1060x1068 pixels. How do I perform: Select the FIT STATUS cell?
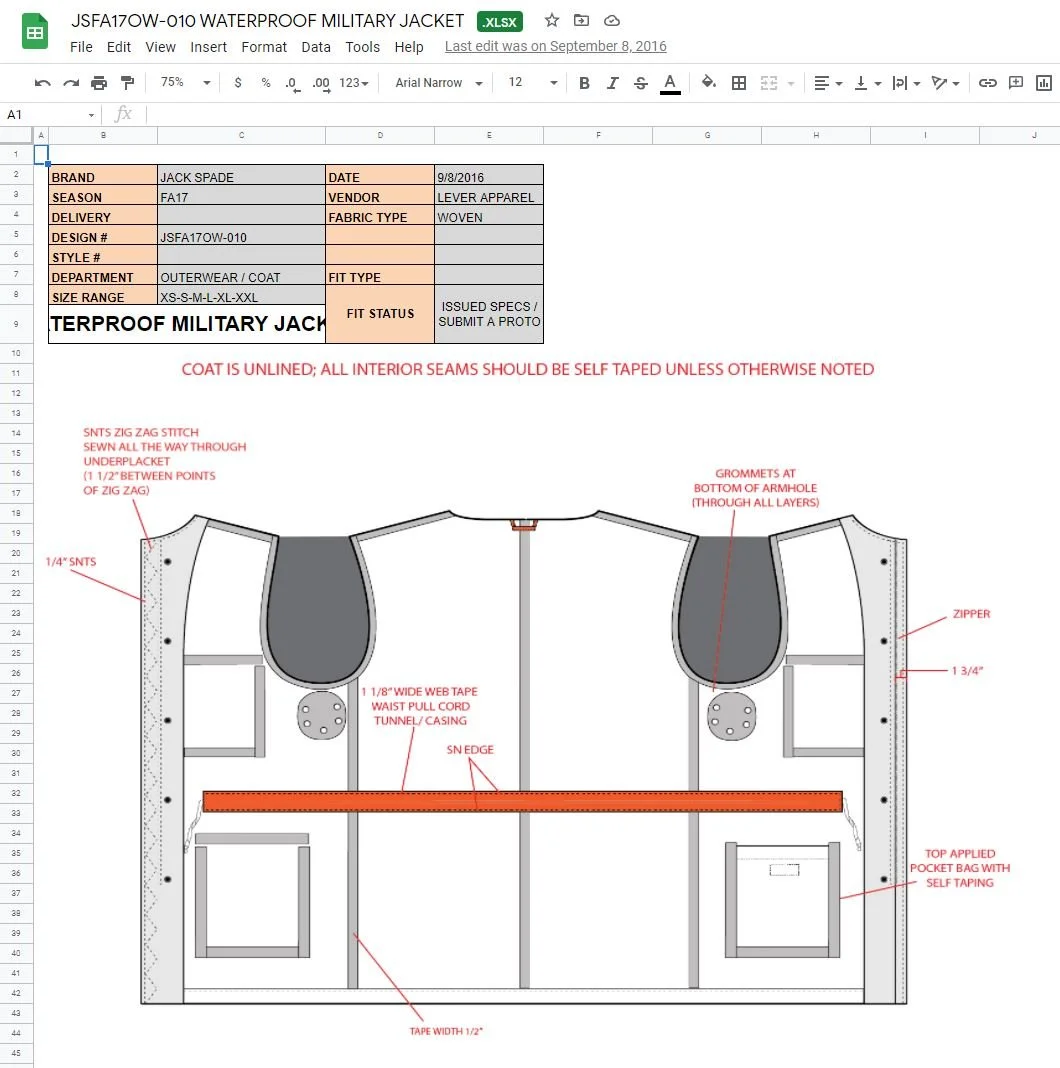click(x=380, y=314)
